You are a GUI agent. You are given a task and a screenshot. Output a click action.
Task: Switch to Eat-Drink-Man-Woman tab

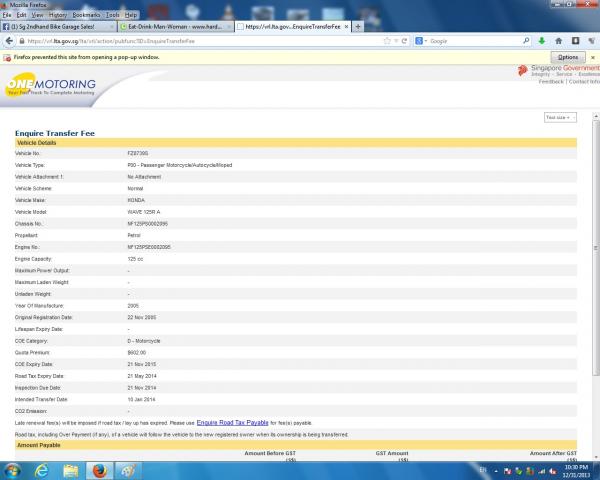[x=176, y=26]
